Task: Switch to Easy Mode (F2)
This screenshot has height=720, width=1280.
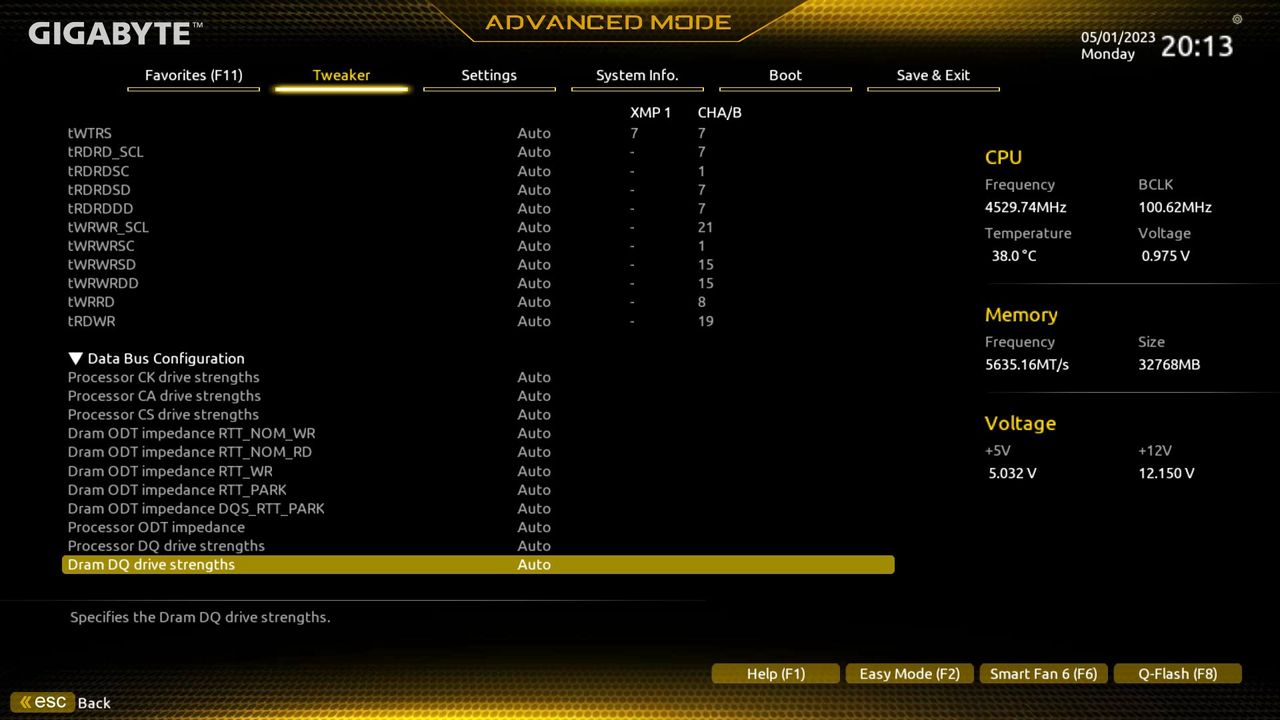Action: pyautogui.click(x=909, y=674)
